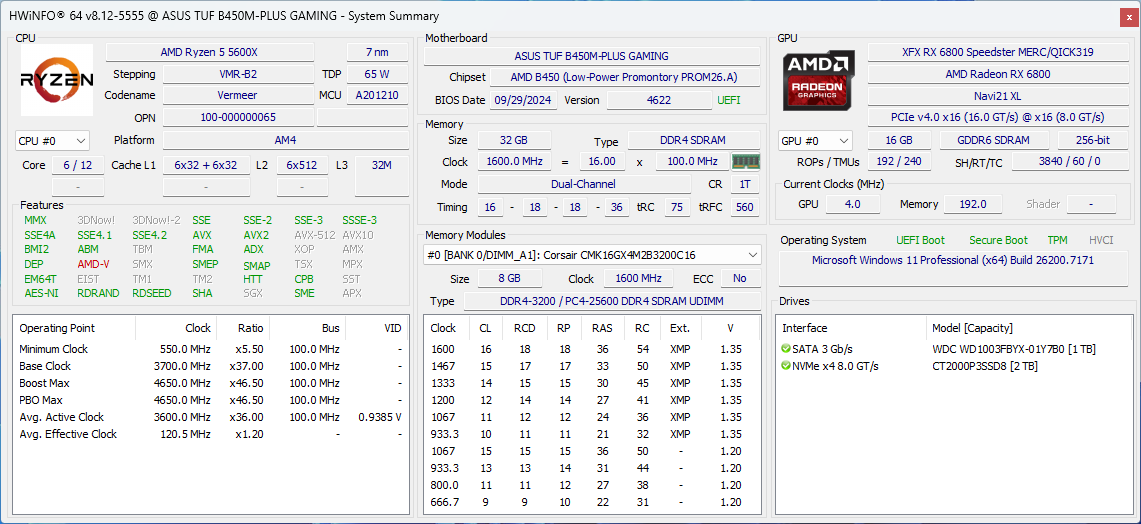1141x524 pixels.
Task: Click the Operating Point column header
Action: (57, 328)
